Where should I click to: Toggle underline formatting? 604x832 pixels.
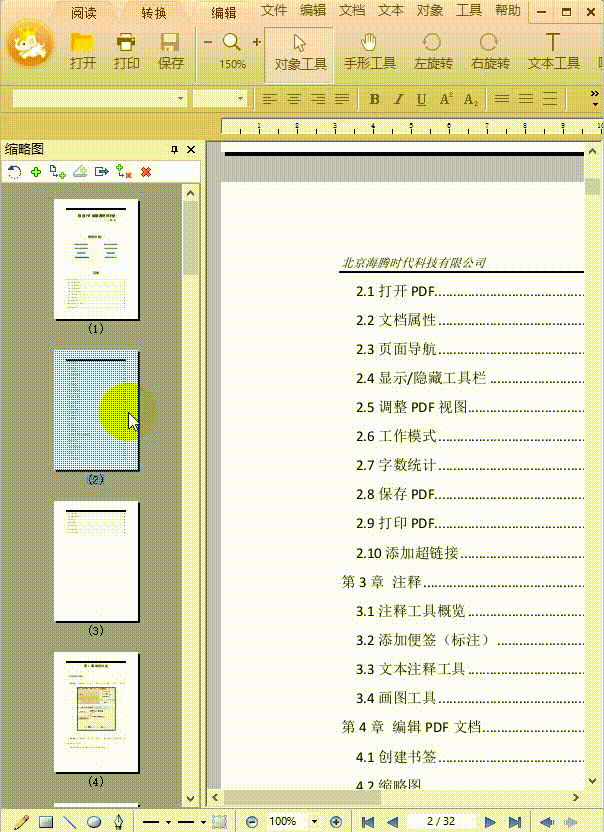click(421, 99)
